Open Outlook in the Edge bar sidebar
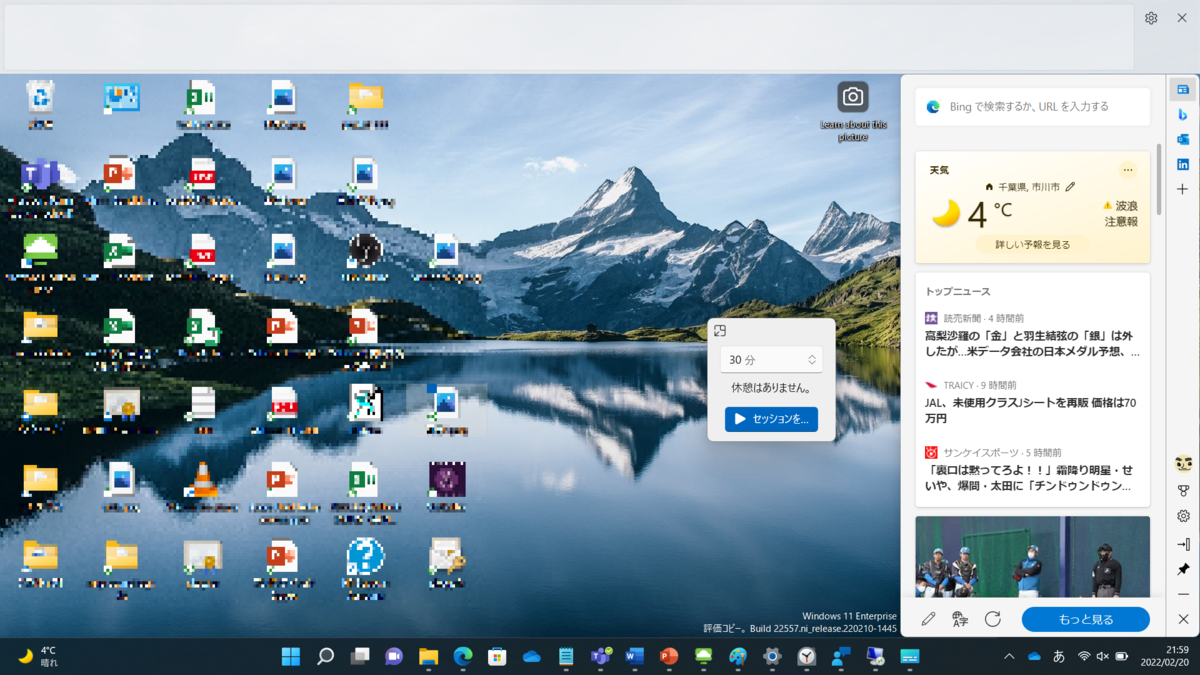 [x=1183, y=140]
